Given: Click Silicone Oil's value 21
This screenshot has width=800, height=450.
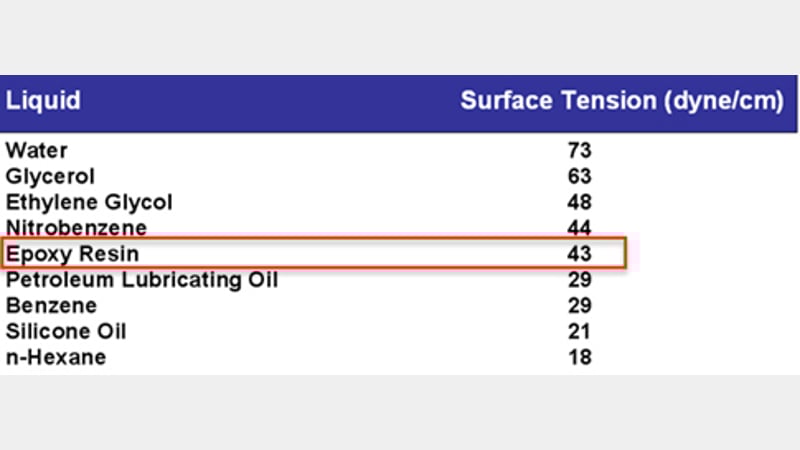Looking at the screenshot, I should [579, 331].
